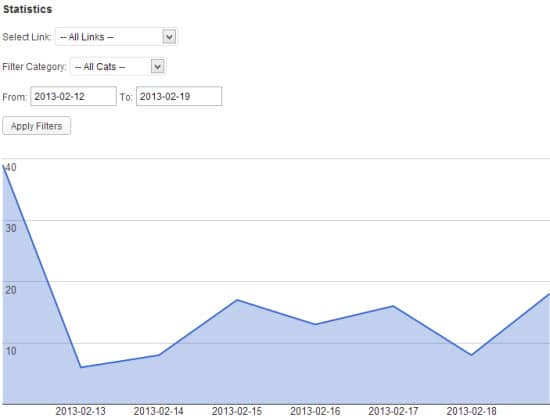Viewport: 550px width, 420px height.
Task: Click the chart peak at 2013-02-15
Action: (x=237, y=300)
